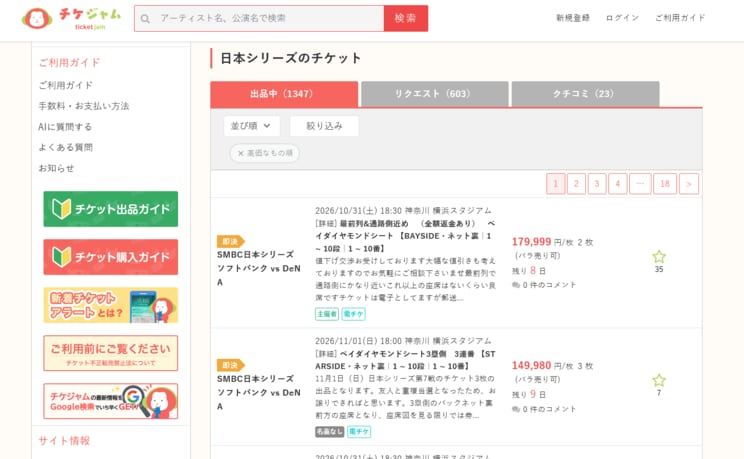The width and height of the screenshot is (744, 459).
Task: Click the pagination ellipsis button
Action: tap(640, 184)
